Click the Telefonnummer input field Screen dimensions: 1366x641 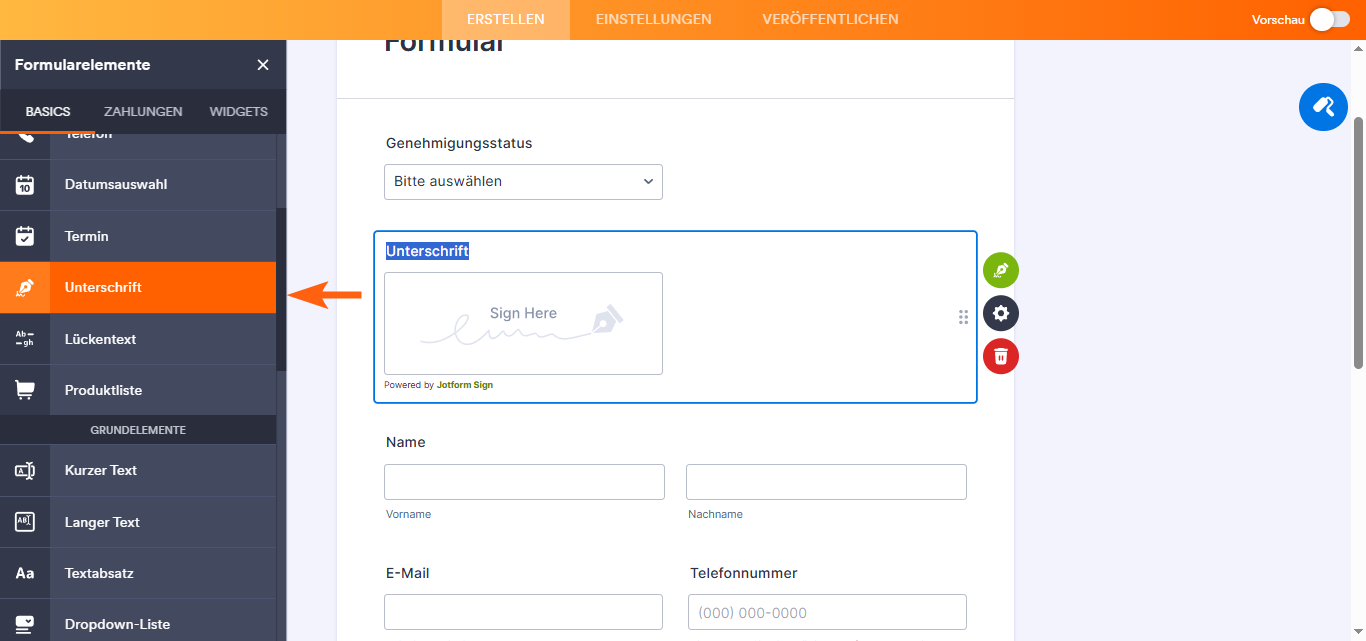(x=827, y=612)
